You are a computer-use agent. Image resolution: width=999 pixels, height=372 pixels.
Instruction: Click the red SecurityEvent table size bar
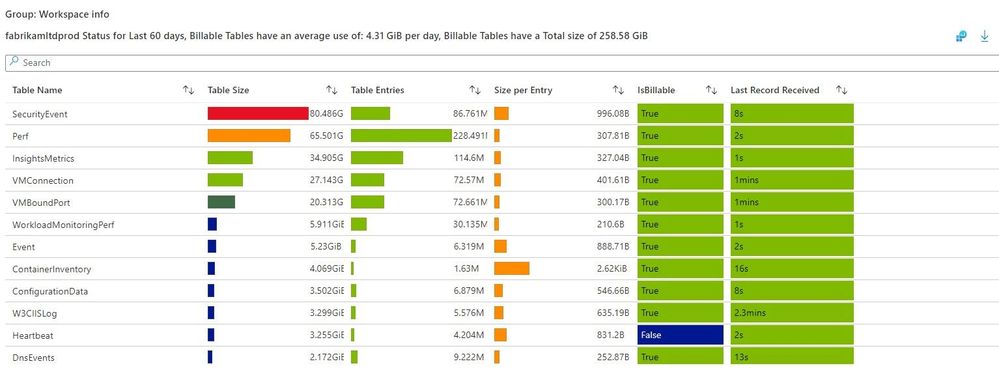coord(258,113)
